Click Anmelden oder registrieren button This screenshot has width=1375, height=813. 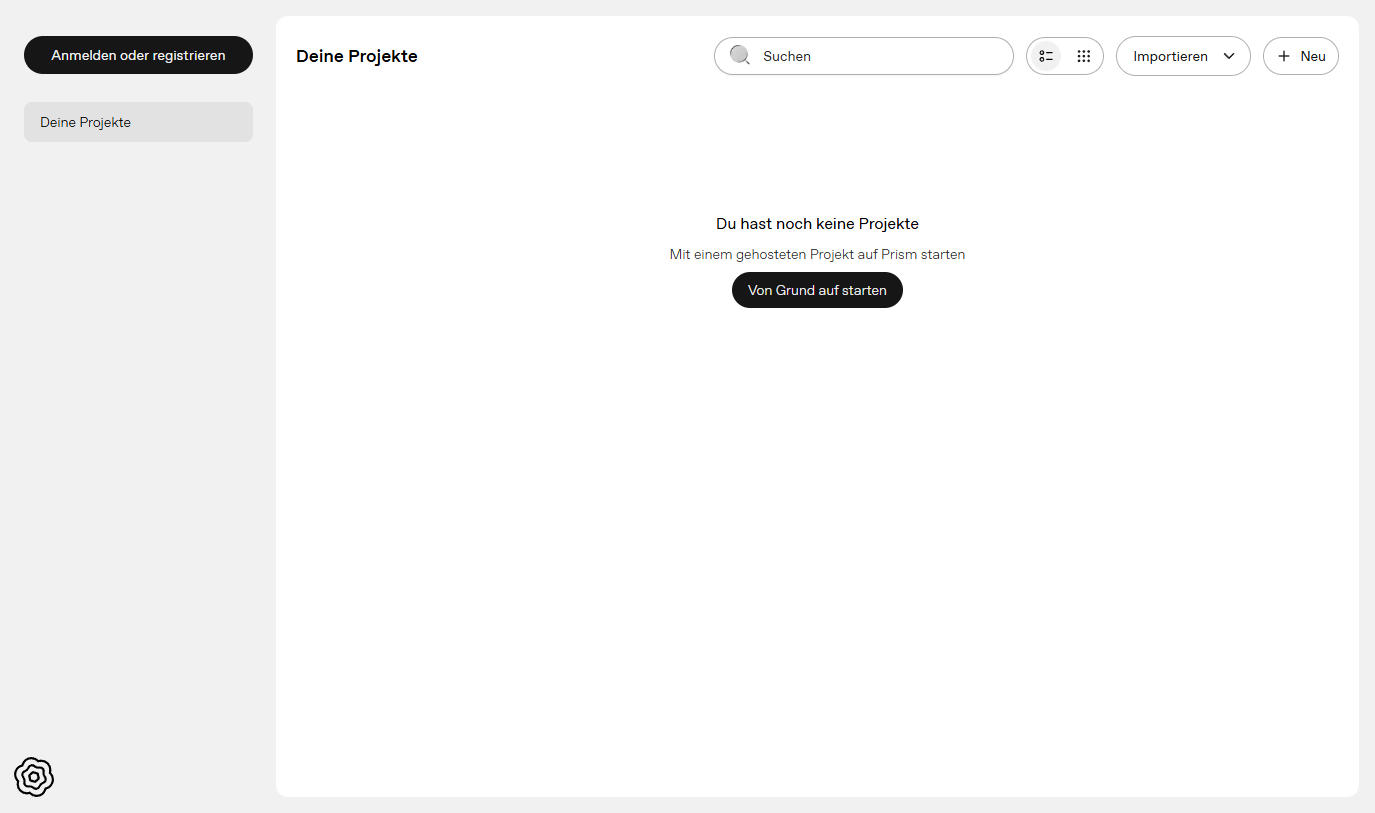pos(138,56)
